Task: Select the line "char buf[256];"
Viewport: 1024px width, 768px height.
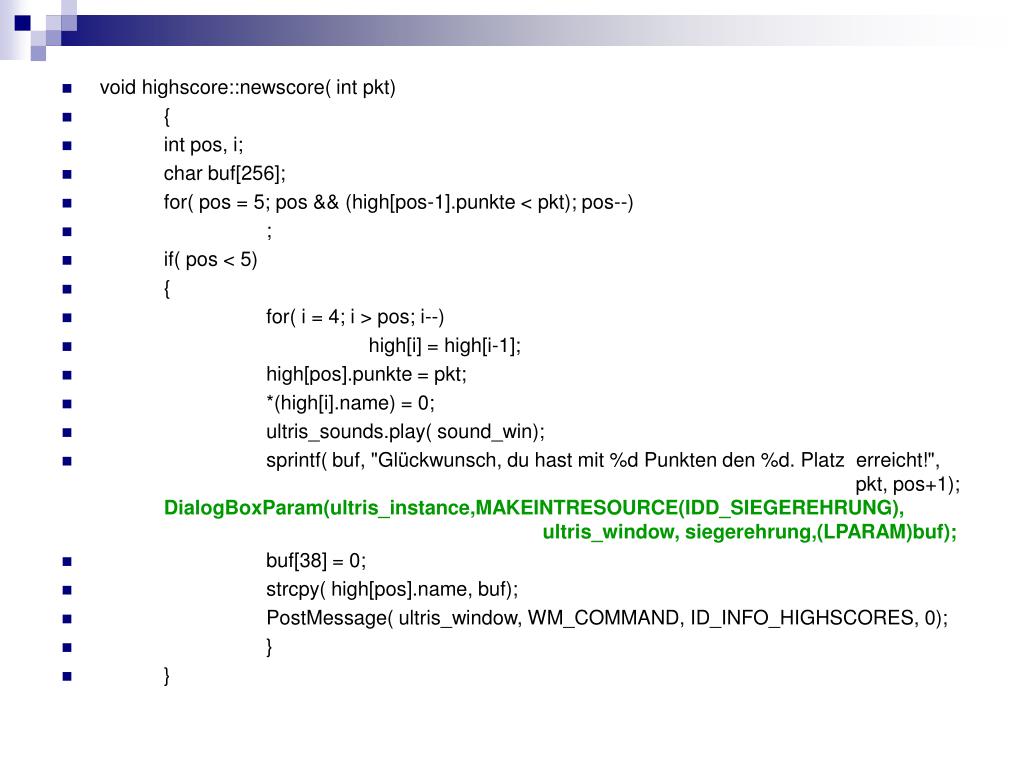Action: tap(225, 174)
